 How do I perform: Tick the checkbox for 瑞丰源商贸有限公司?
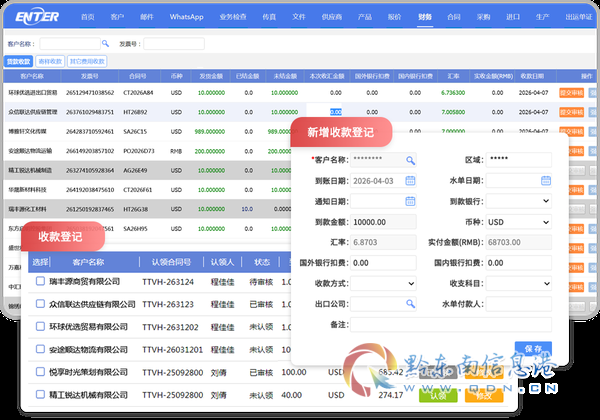click(40, 281)
